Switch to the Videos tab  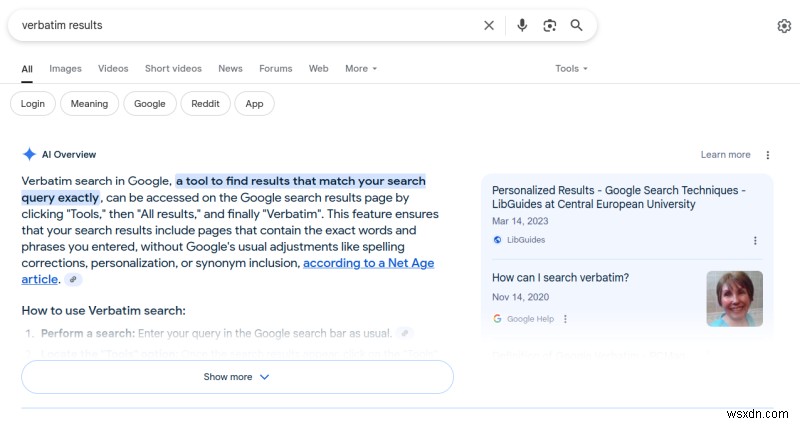pyautogui.click(x=113, y=68)
